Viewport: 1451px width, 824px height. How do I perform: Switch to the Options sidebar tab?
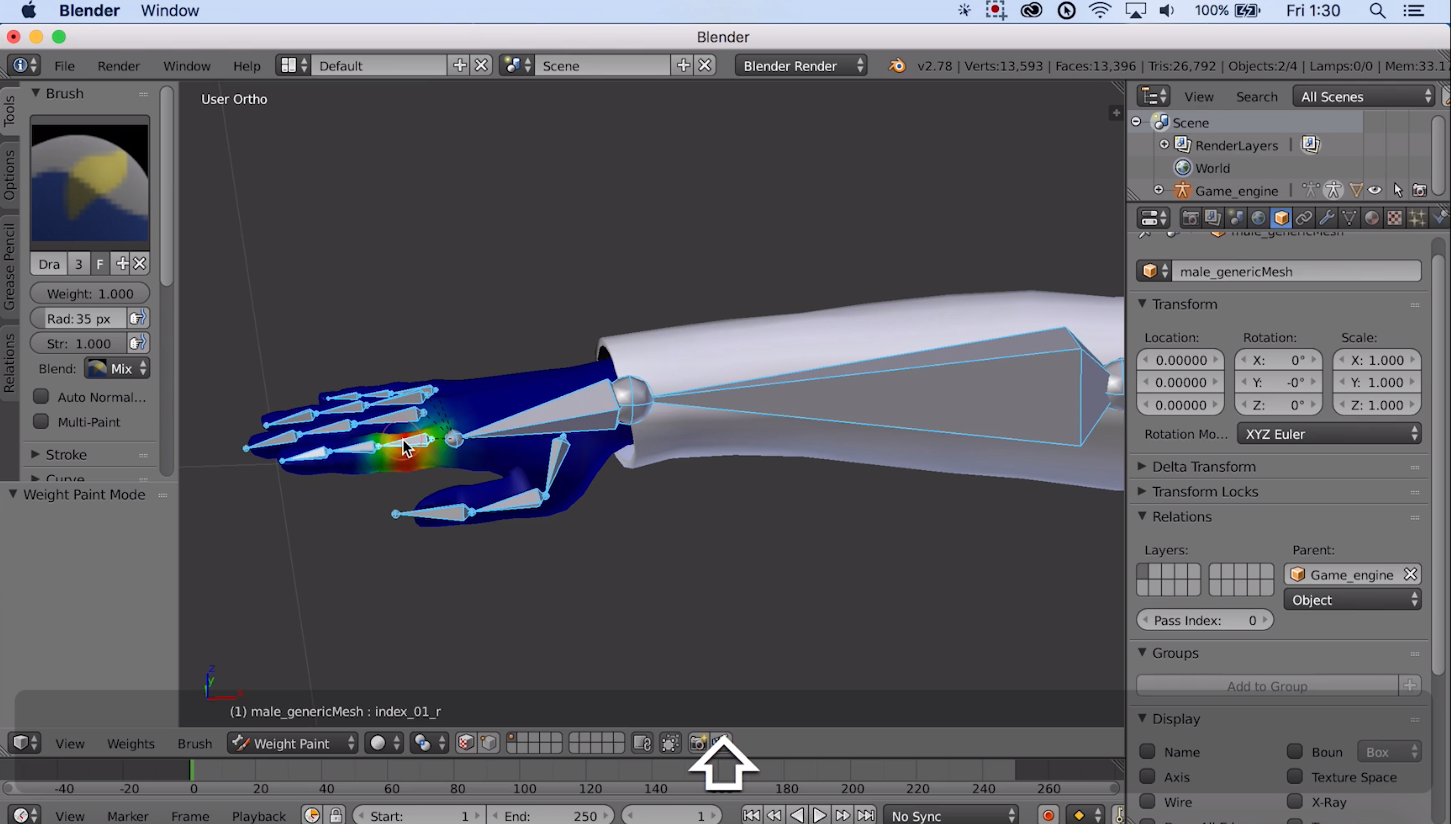point(9,175)
